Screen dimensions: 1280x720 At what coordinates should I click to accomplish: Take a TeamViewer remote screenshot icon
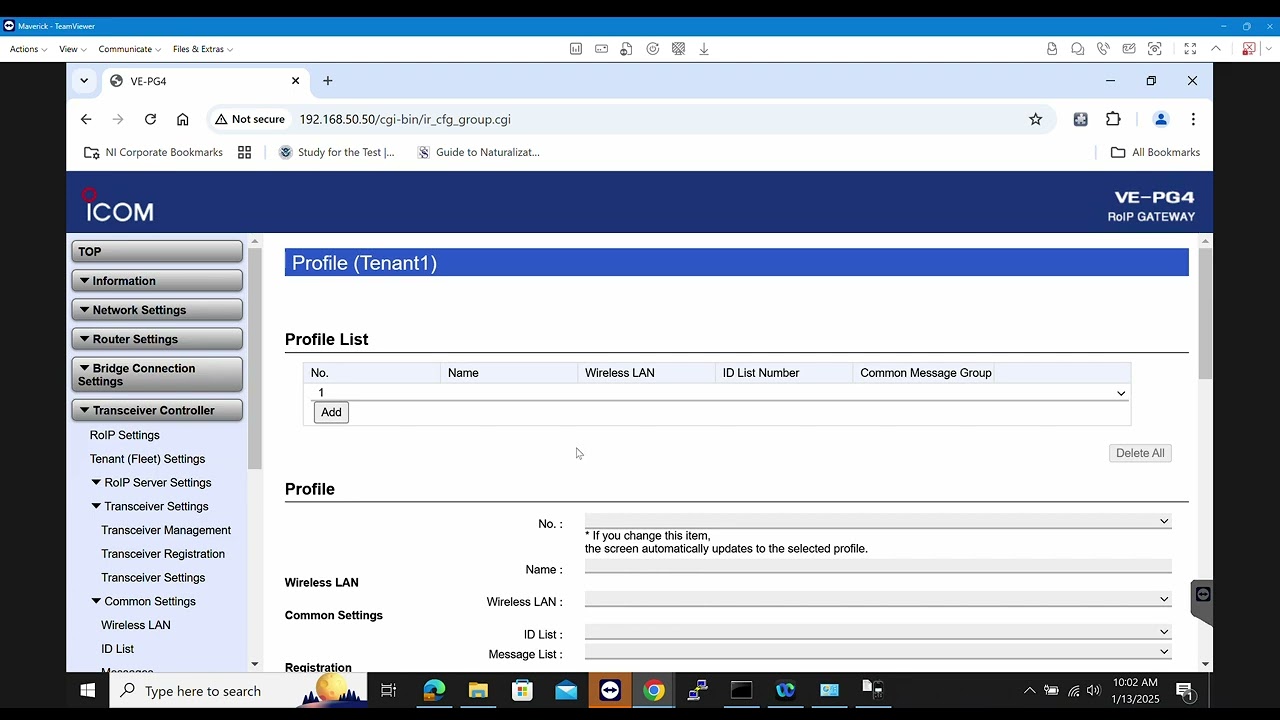click(x=1155, y=48)
